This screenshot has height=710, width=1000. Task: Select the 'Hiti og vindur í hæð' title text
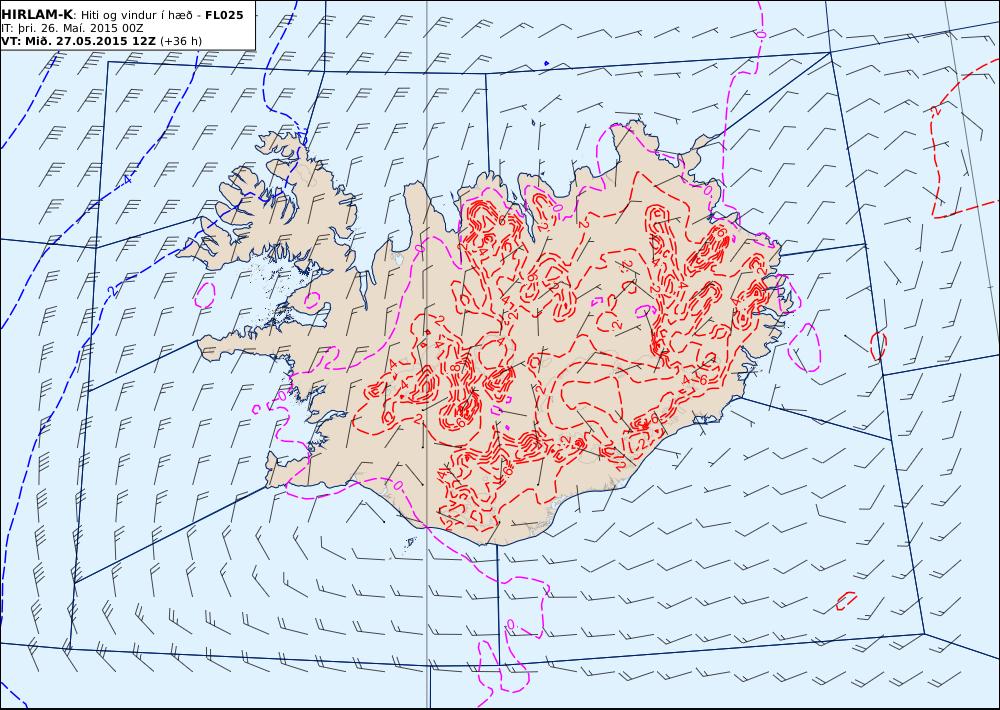(x=136, y=15)
